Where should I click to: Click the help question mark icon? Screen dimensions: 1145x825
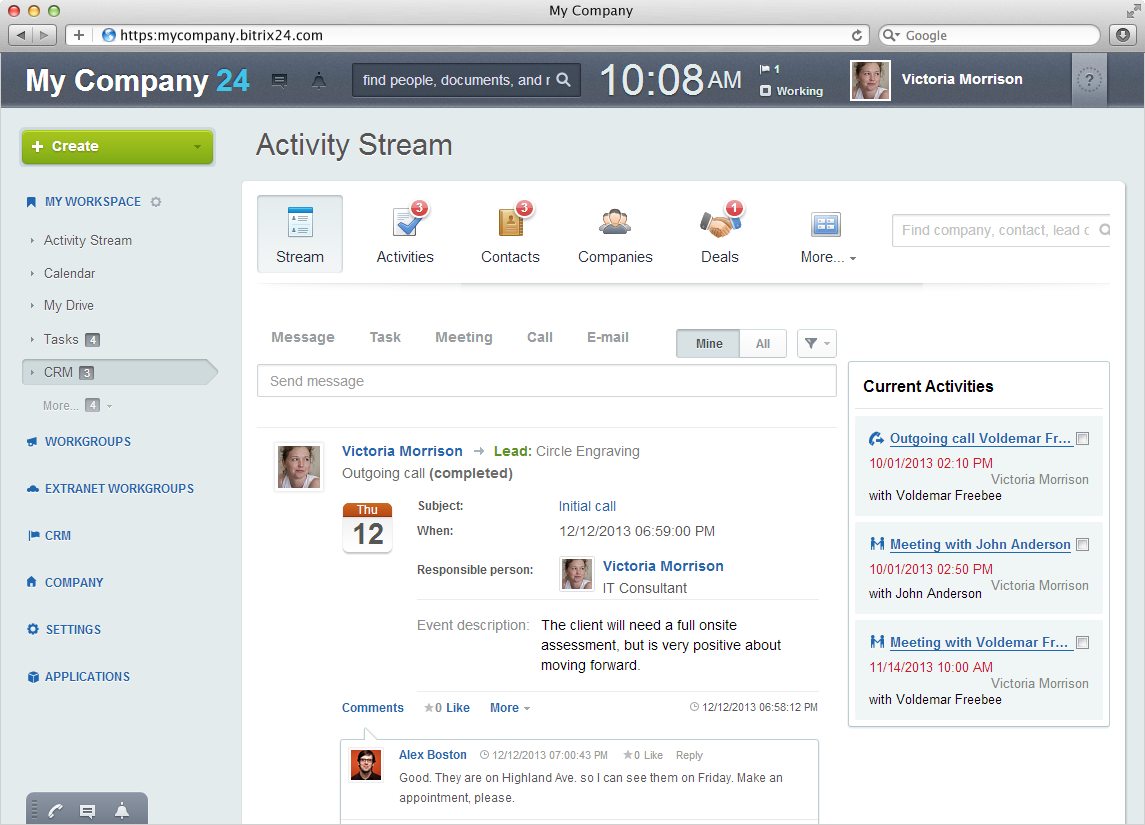pyautogui.click(x=1091, y=80)
